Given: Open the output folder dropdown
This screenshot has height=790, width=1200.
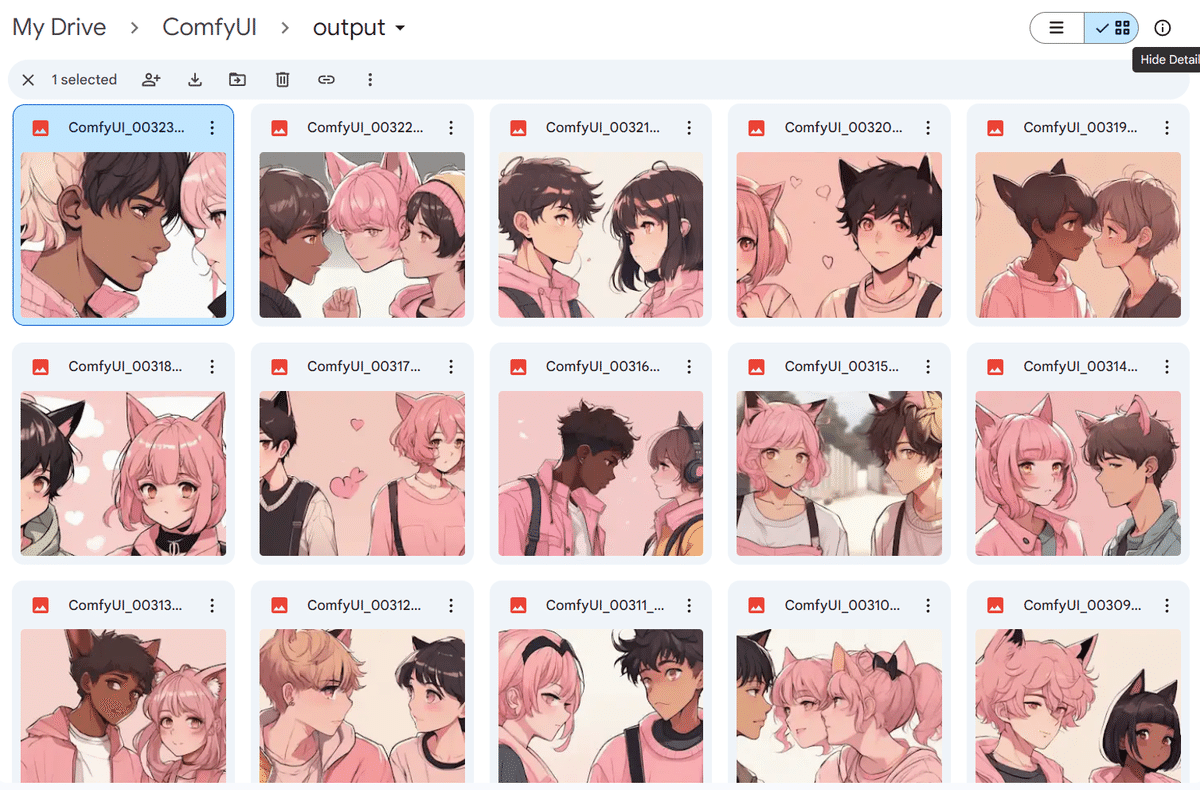Looking at the screenshot, I should 359,28.
